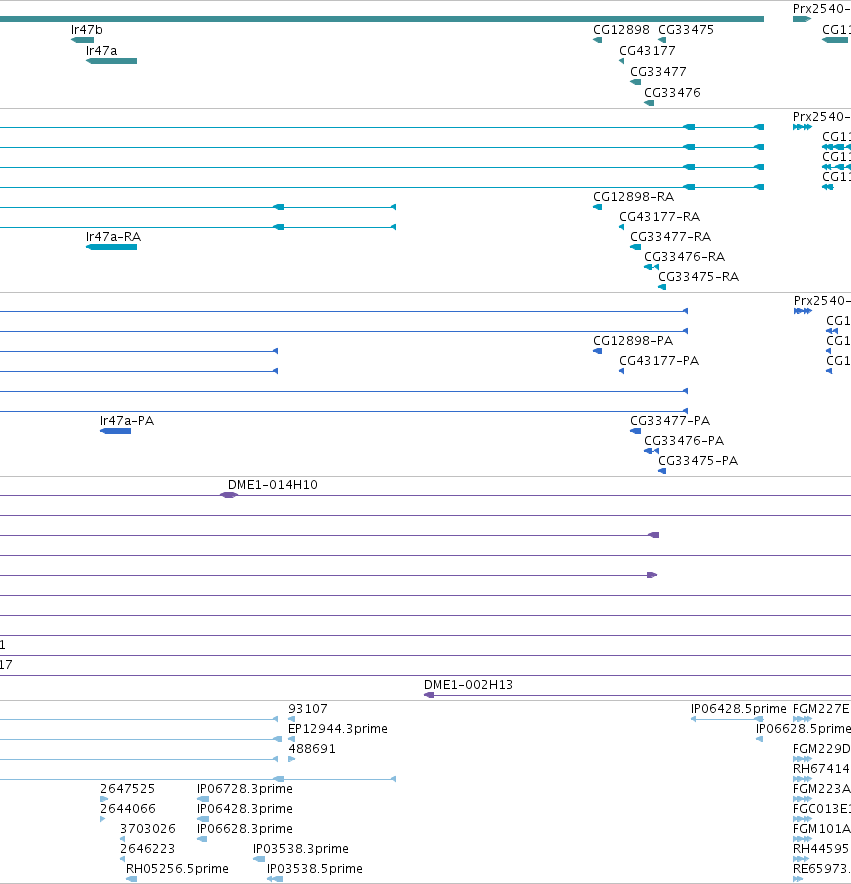Screen dimensions: 851x884
Task: Click the IP03538.3prime EST label
Action: click(301, 849)
